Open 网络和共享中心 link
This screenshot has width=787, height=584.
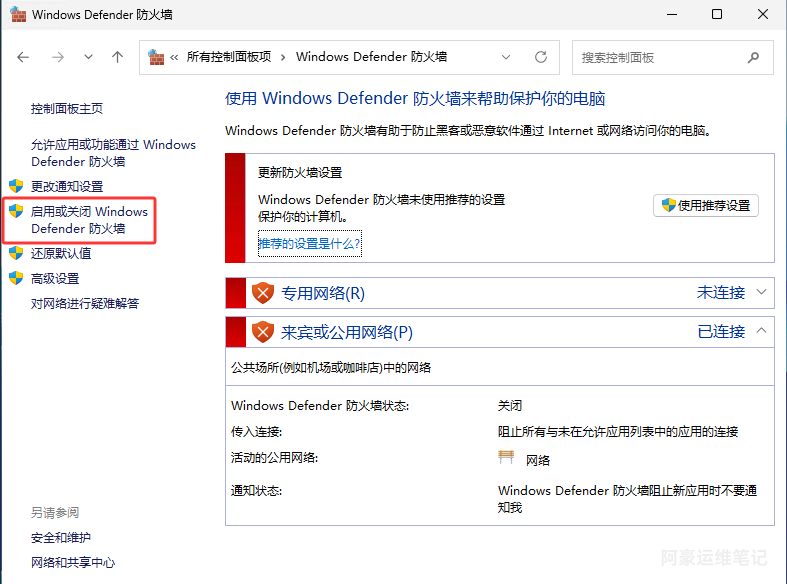tap(72, 562)
